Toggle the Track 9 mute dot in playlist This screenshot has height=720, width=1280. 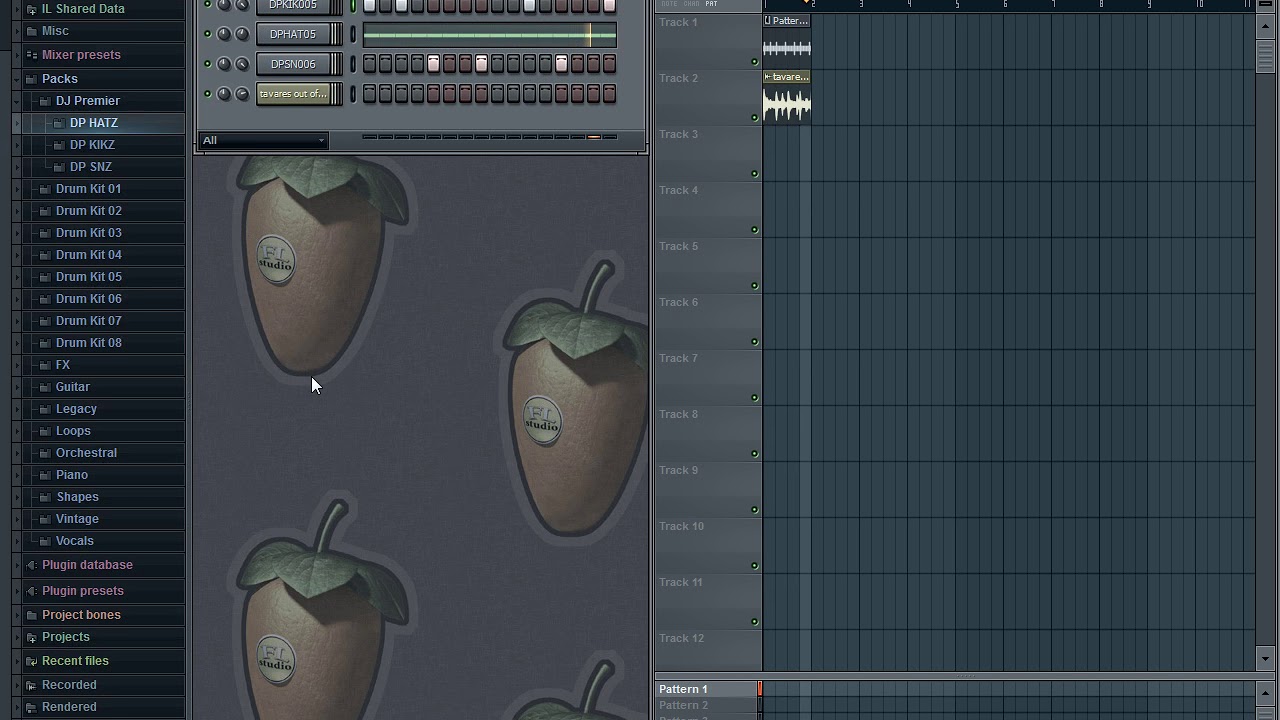point(755,510)
